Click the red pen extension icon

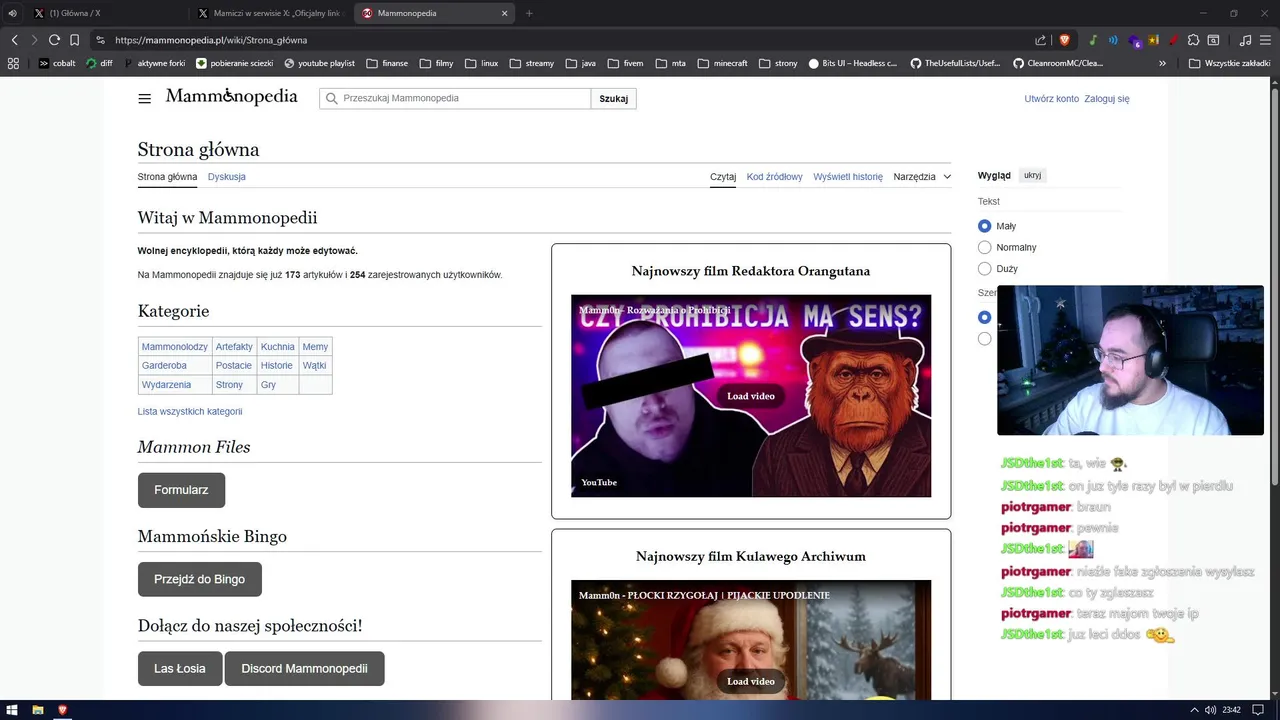(x=1174, y=40)
